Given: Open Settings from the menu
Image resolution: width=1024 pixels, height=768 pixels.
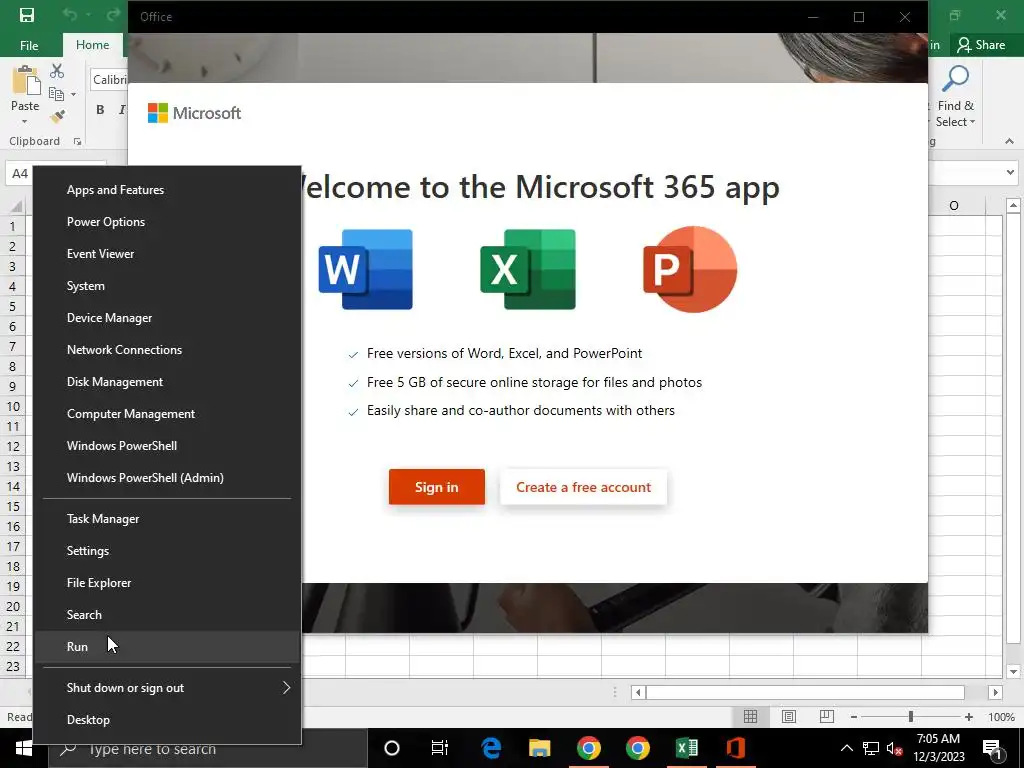Looking at the screenshot, I should pos(167,551).
